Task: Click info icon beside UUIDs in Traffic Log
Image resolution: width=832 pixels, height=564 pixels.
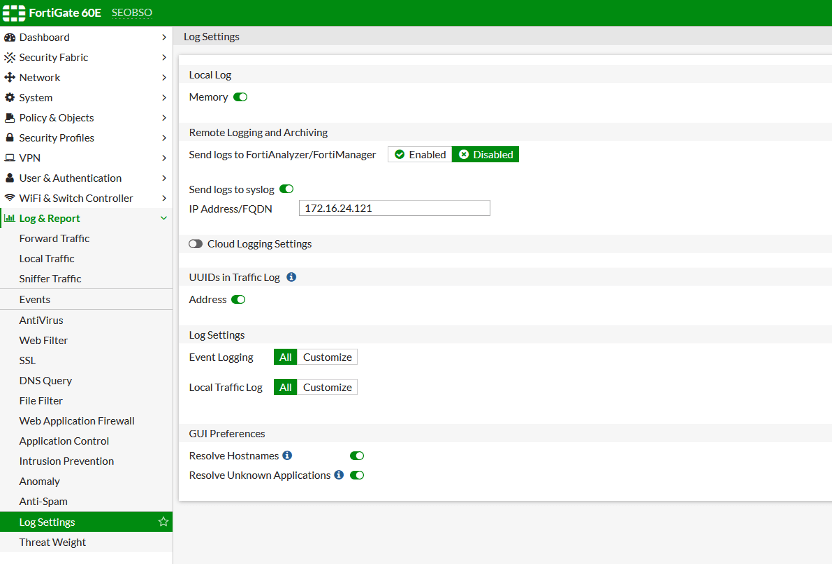Action: coord(291,277)
